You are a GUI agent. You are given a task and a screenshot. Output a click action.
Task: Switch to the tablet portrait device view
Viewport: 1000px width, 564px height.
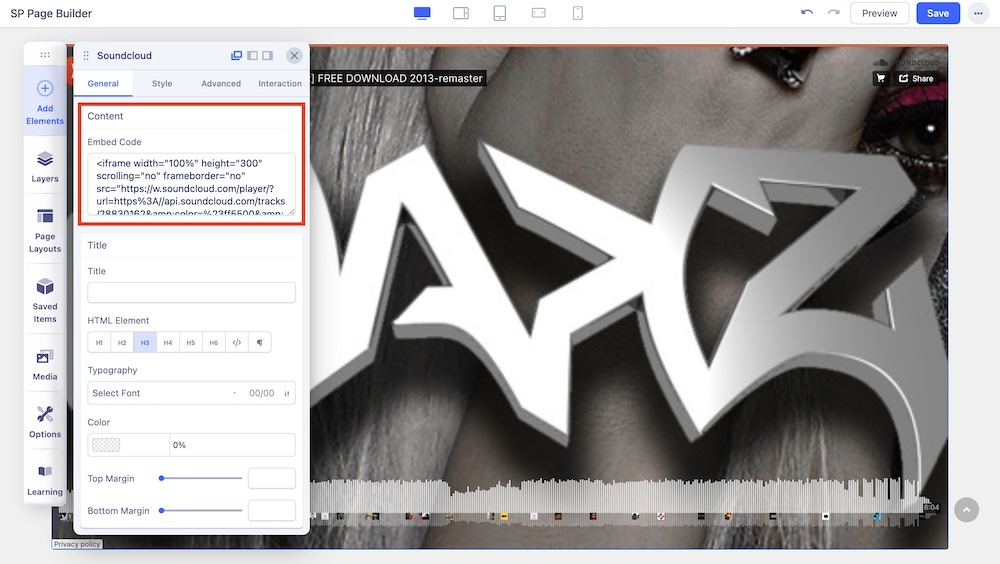coord(500,13)
